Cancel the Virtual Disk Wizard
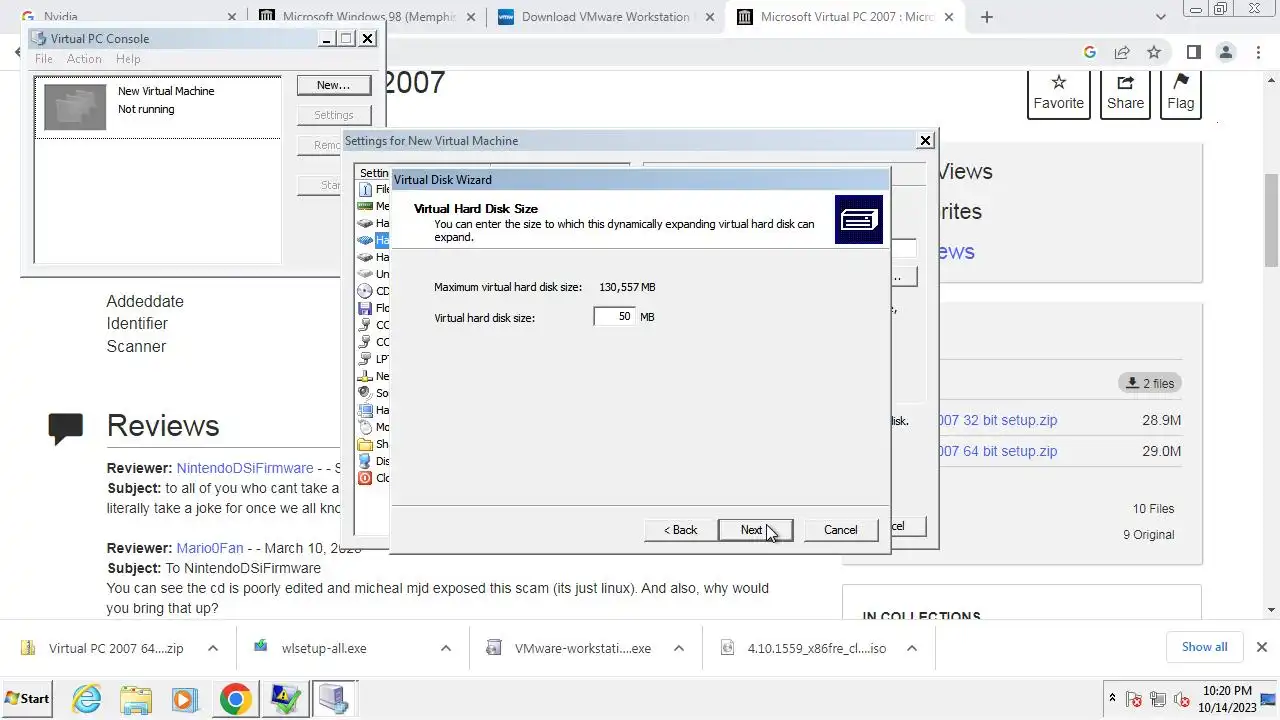This screenshot has height=720, width=1280. pyautogui.click(x=840, y=530)
